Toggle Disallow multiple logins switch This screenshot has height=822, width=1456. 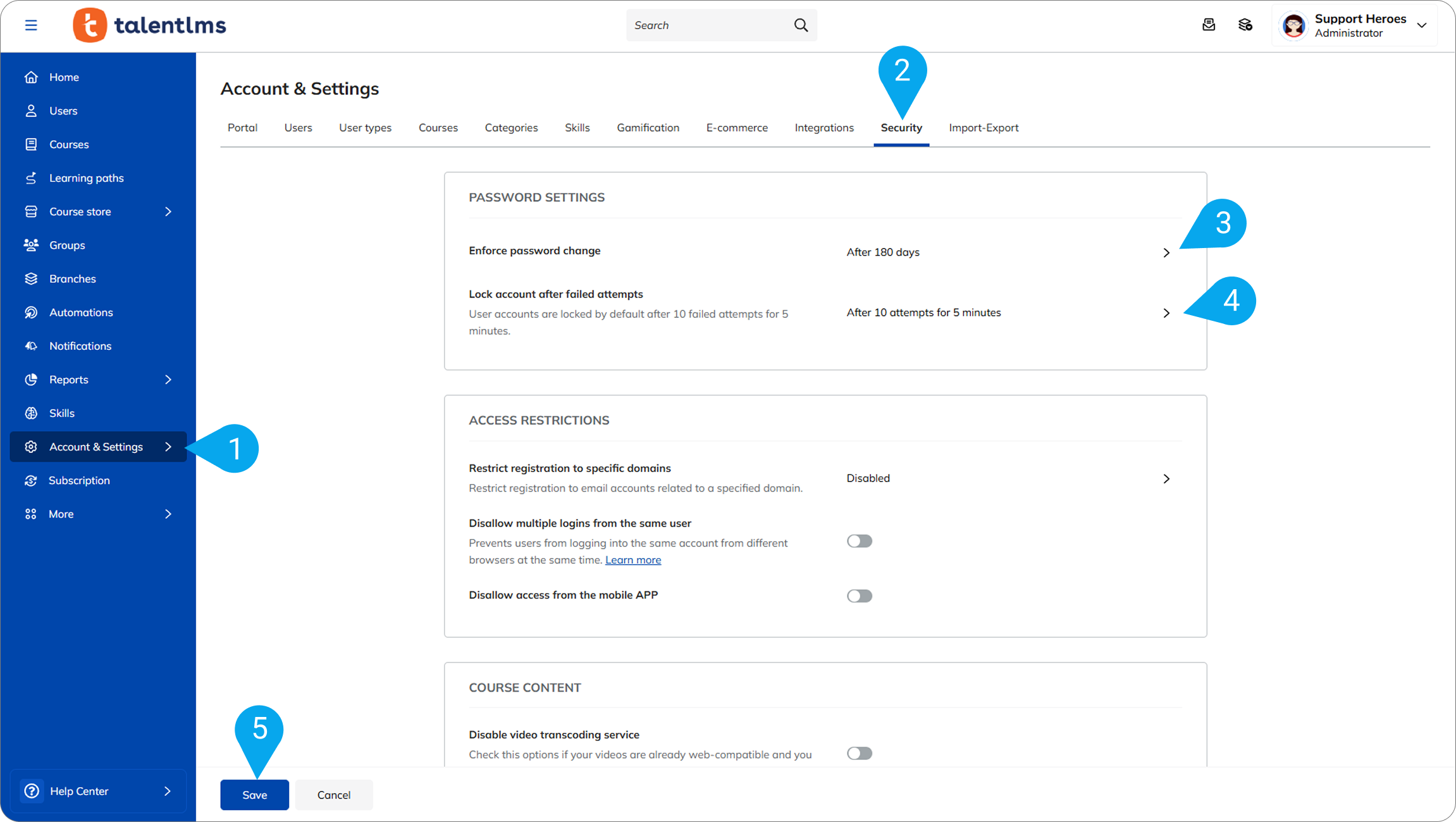(860, 541)
